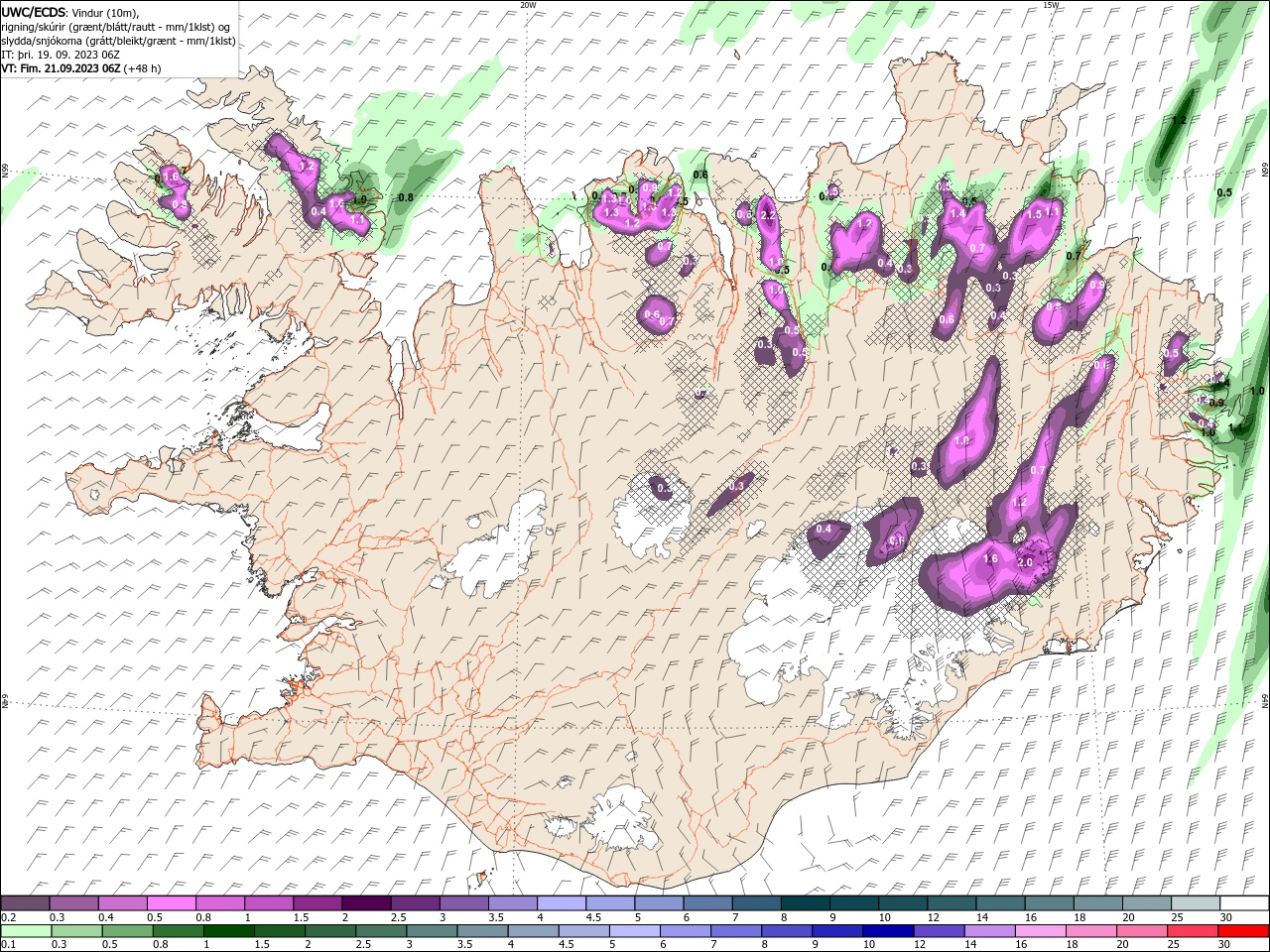Screen dimensions: 1270x952
Task: Select upper legend dark teal swatch at 8
Action: [806, 903]
